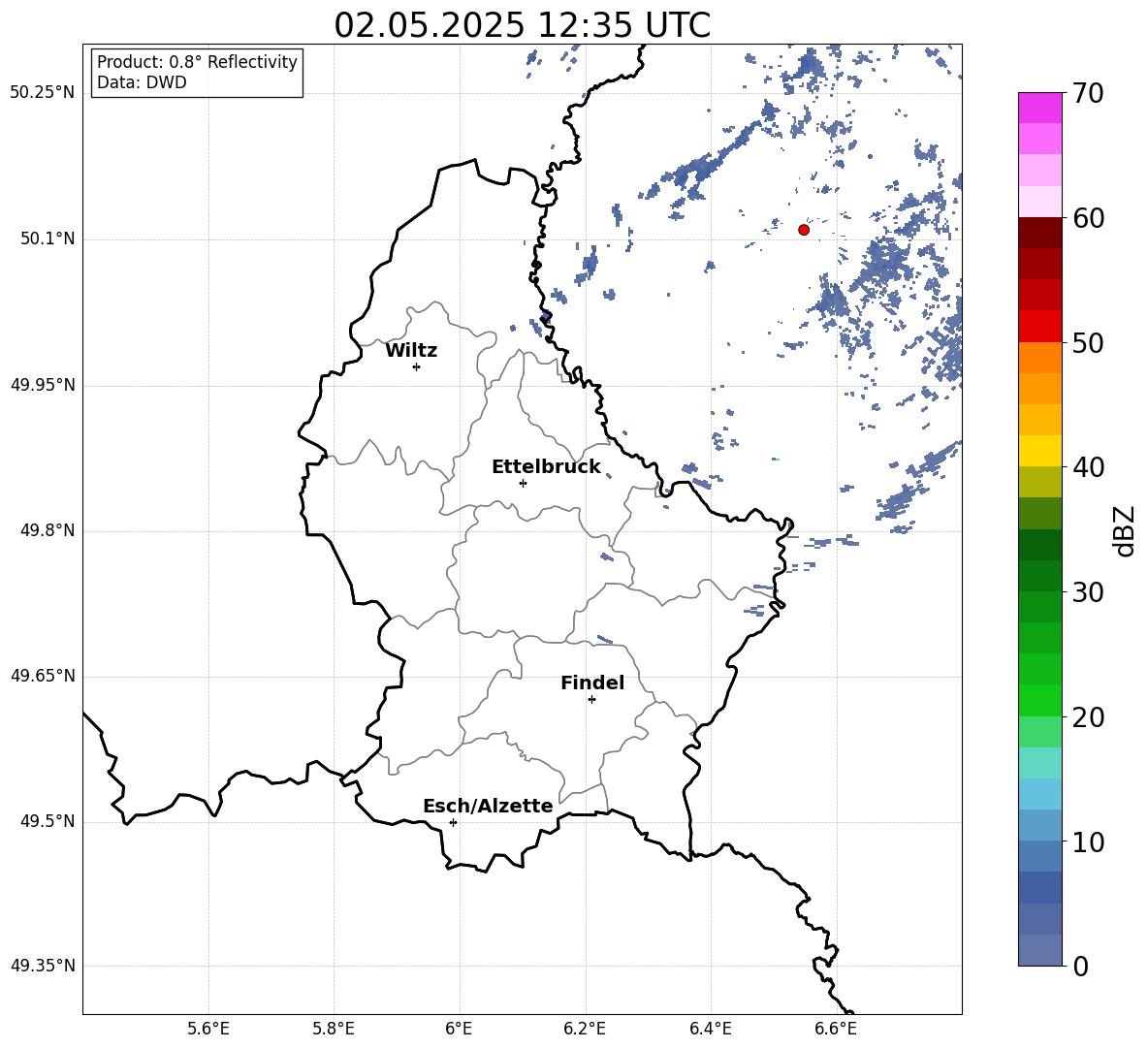Click the slate blue bottom colorbar segment

1039,950
